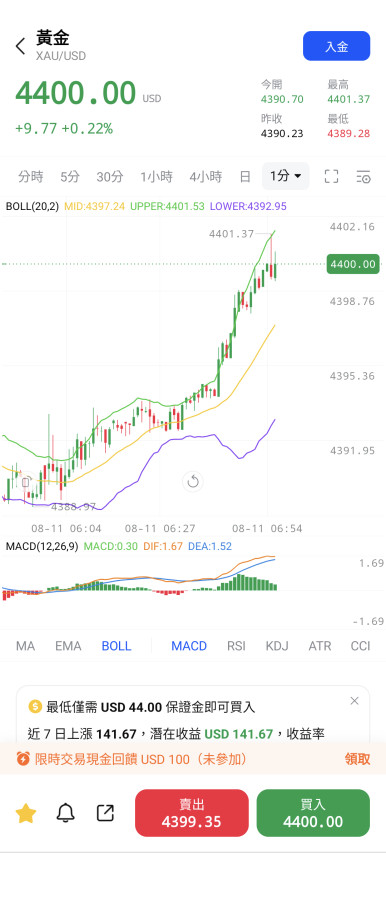Click the alarm clock promo icon
386x900 pixels.
(23, 759)
